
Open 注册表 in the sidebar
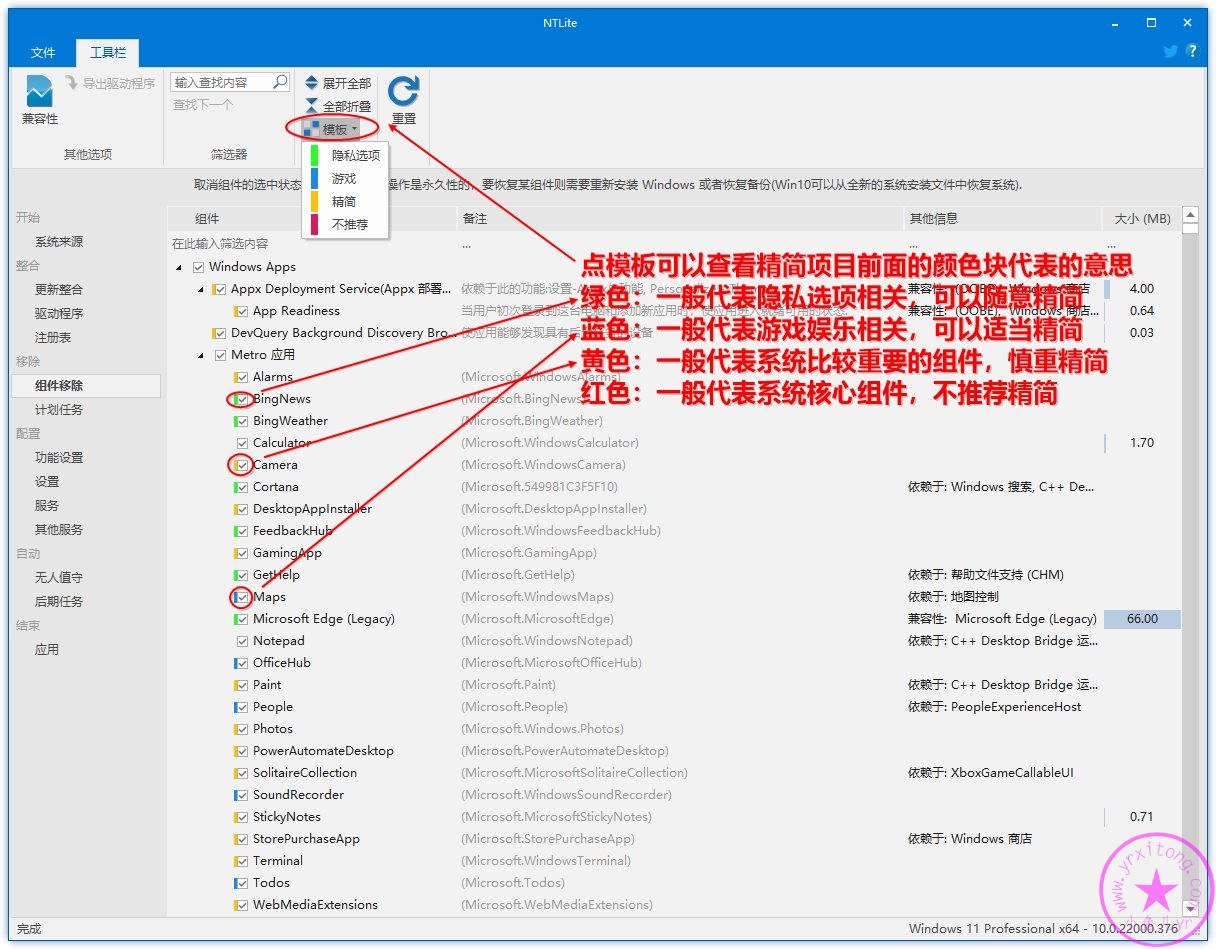click(53, 337)
